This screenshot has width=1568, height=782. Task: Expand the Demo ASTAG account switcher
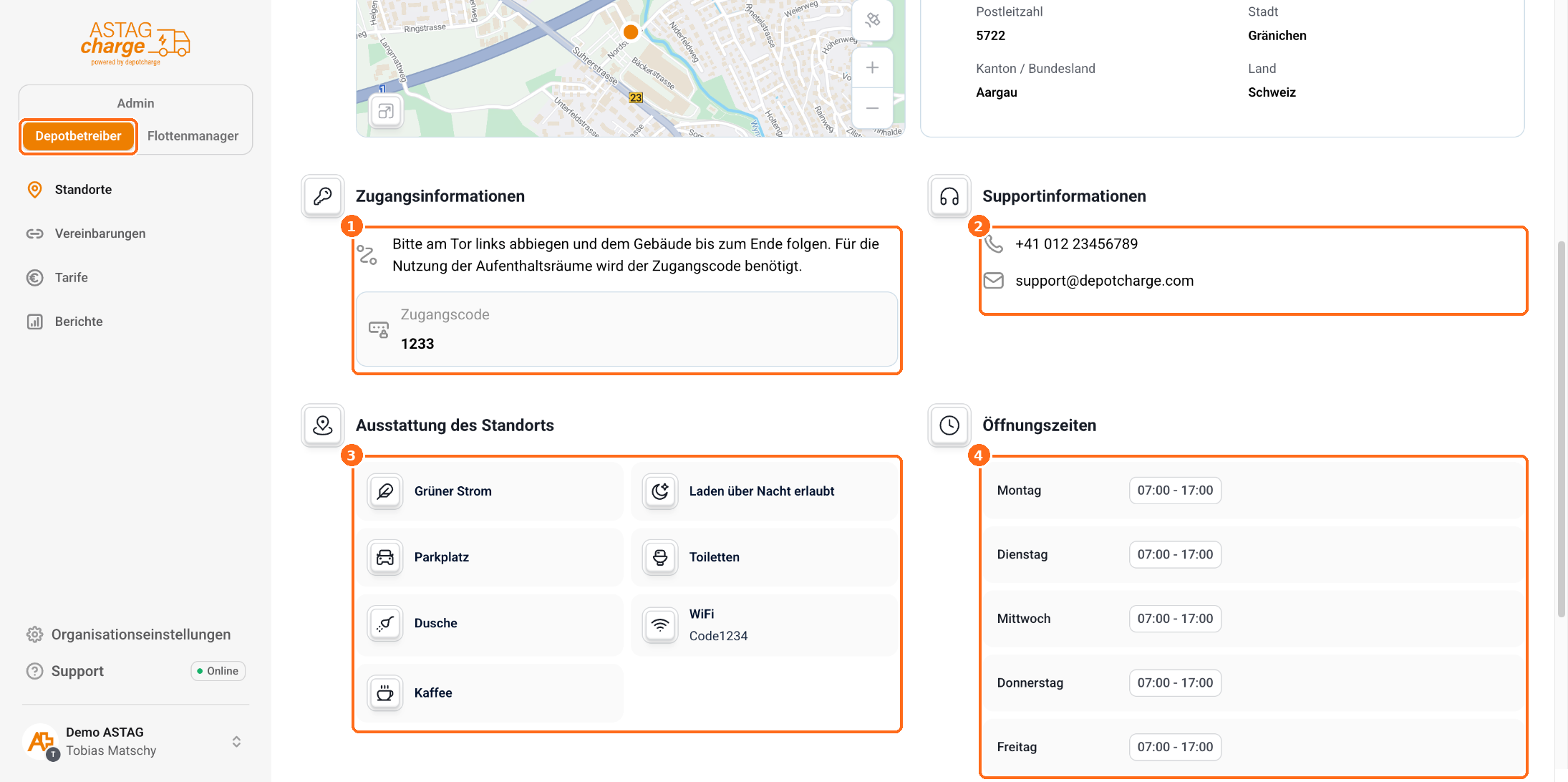coord(236,742)
